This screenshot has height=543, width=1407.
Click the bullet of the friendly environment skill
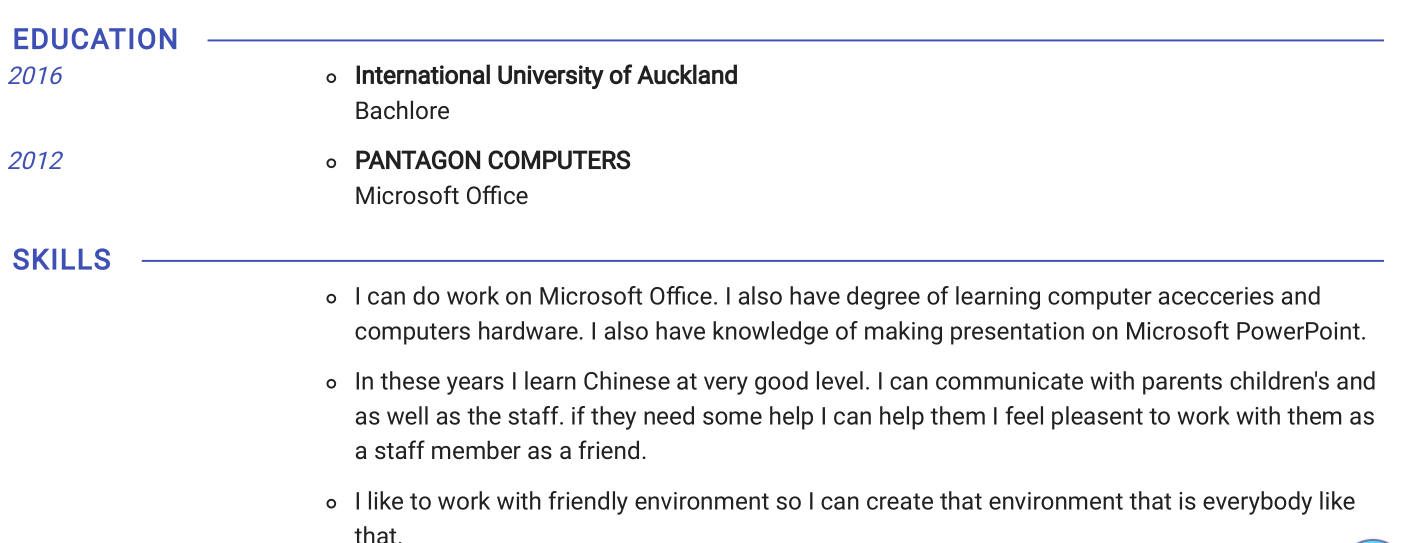click(x=331, y=503)
